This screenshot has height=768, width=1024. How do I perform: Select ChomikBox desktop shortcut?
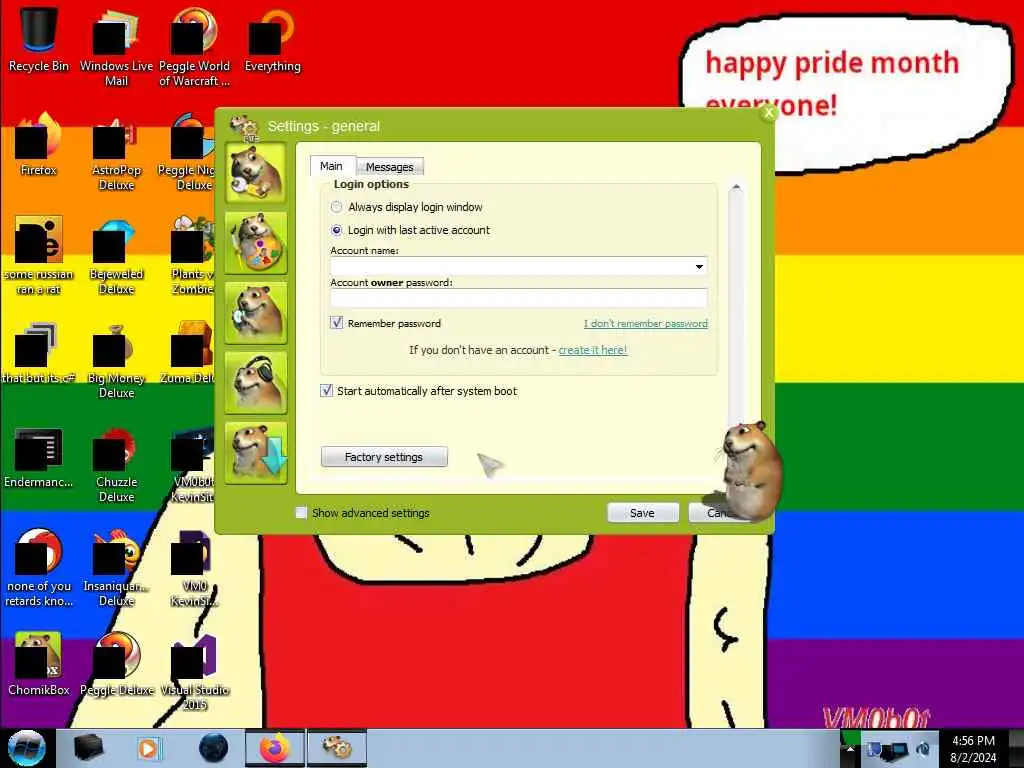[x=39, y=664]
